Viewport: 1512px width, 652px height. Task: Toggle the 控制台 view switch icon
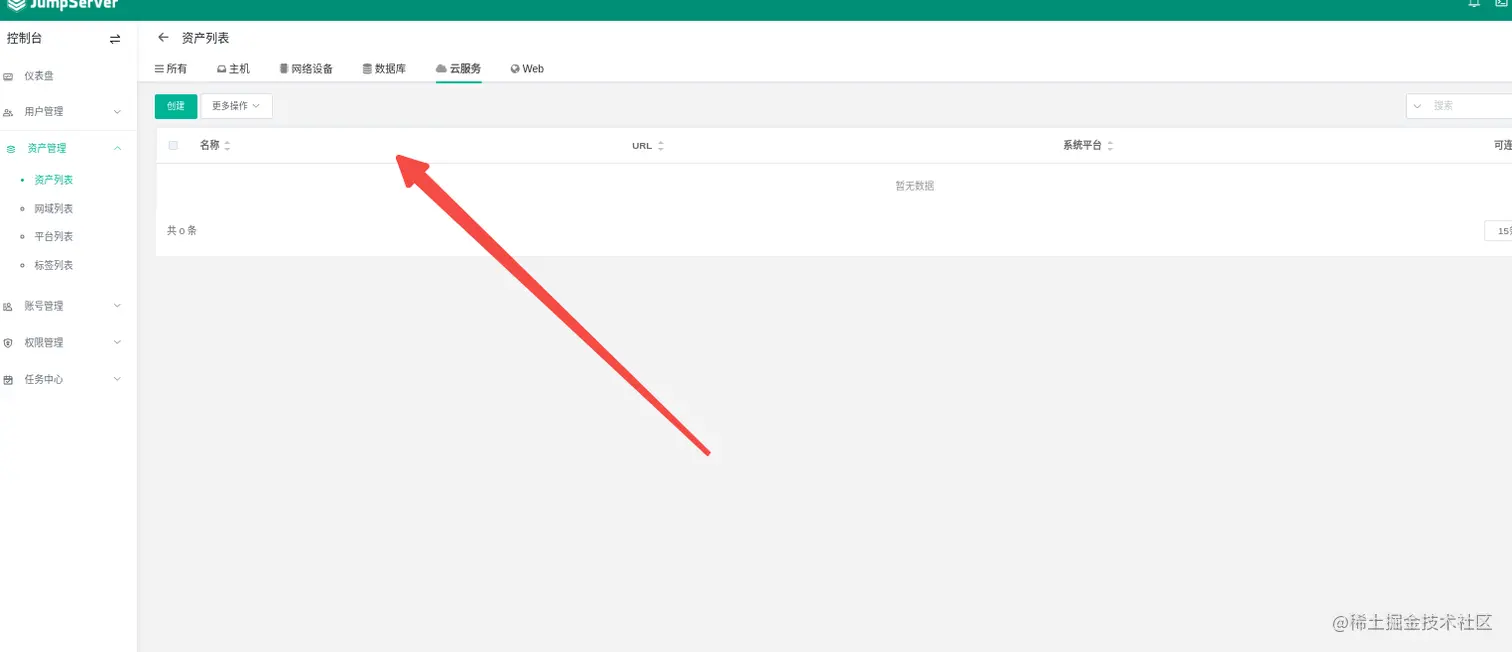tap(115, 39)
